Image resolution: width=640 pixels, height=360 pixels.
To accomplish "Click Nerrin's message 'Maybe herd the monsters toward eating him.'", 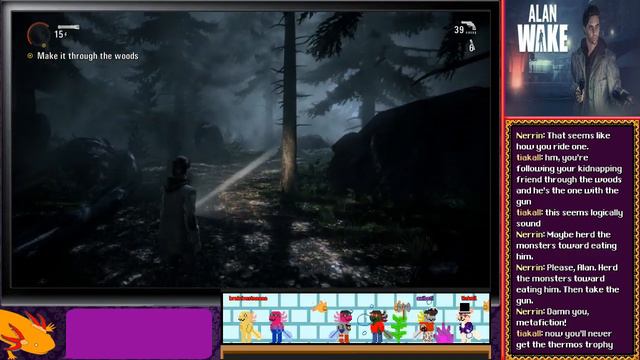I will [x=567, y=246].
